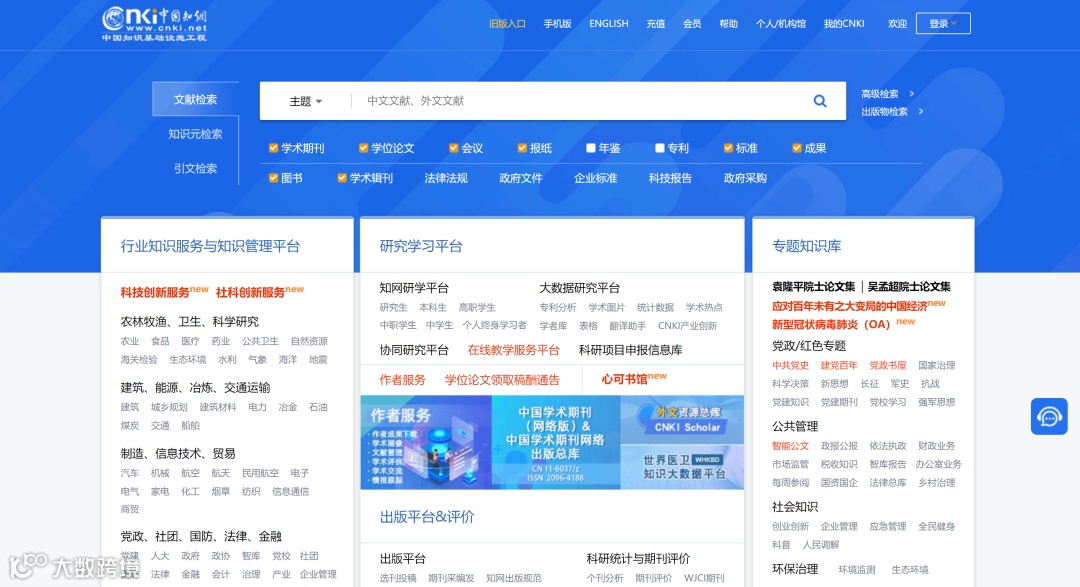Viewport: 1080px width, 587px height.
Task: Click the magnifier search icon
Action: point(820,101)
